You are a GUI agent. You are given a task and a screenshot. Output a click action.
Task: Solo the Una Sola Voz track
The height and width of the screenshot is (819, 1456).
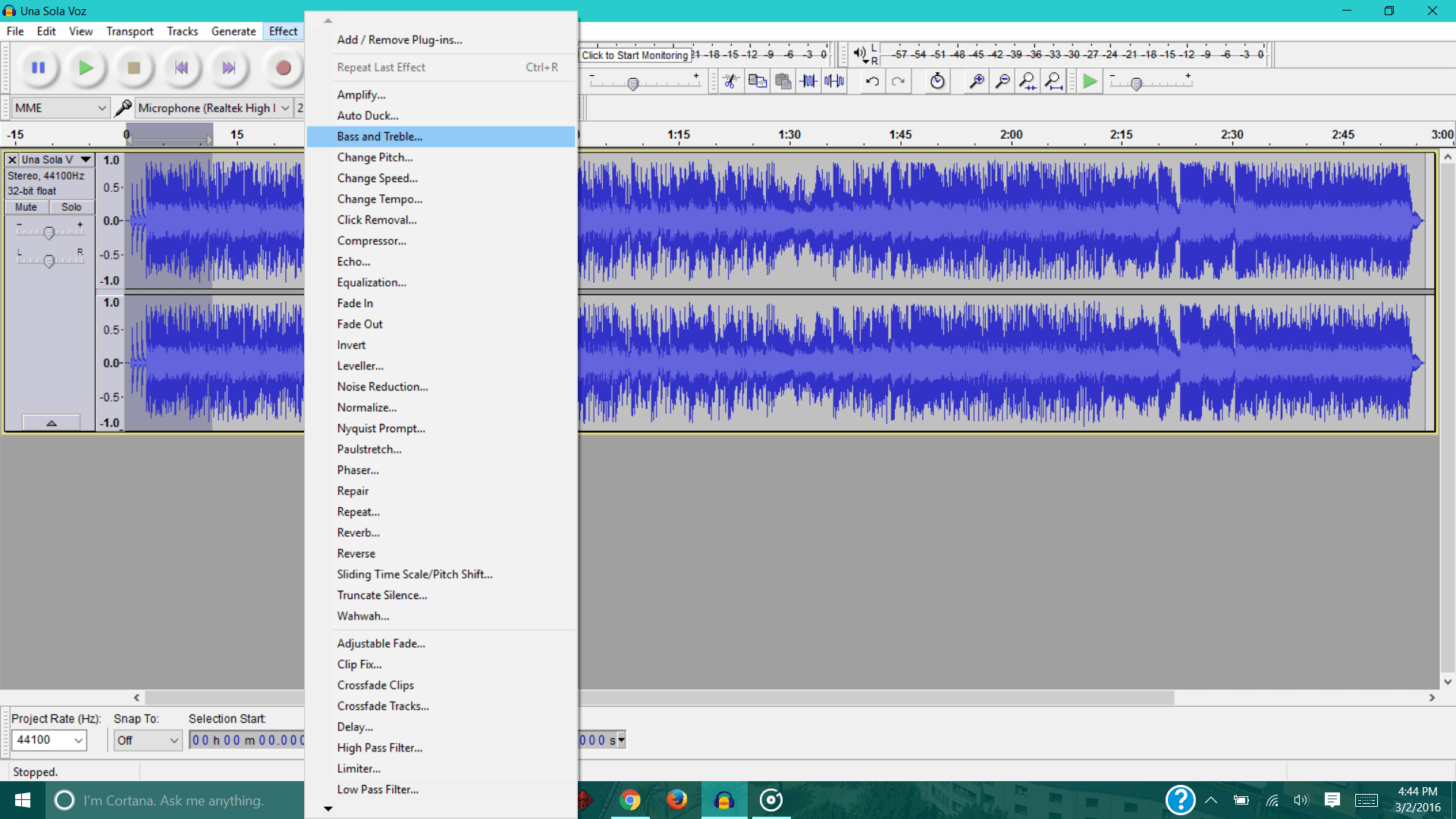click(x=71, y=207)
